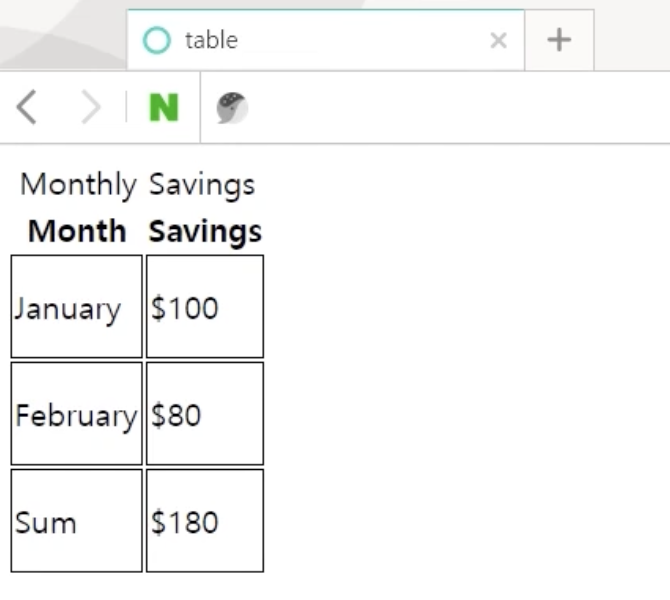670x600 pixels.
Task: Click the "February" cell
Action: [76, 413]
